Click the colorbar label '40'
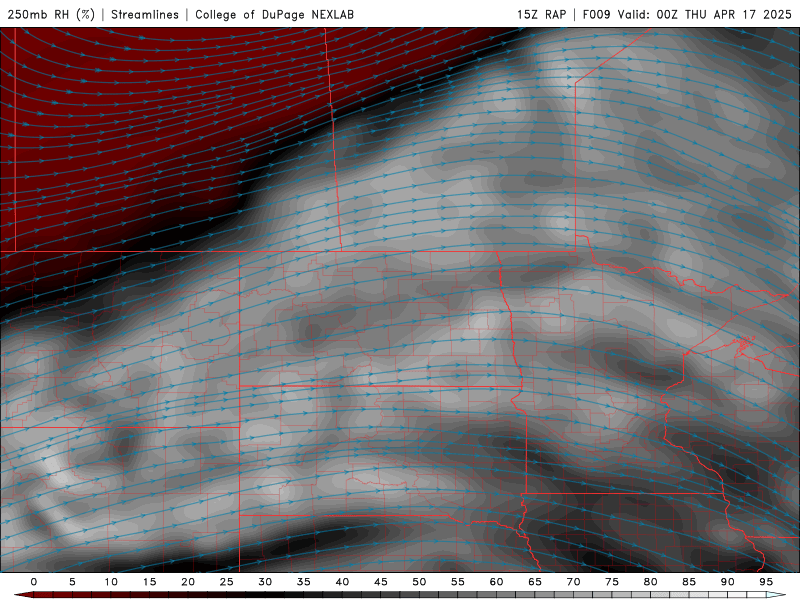 [342, 582]
